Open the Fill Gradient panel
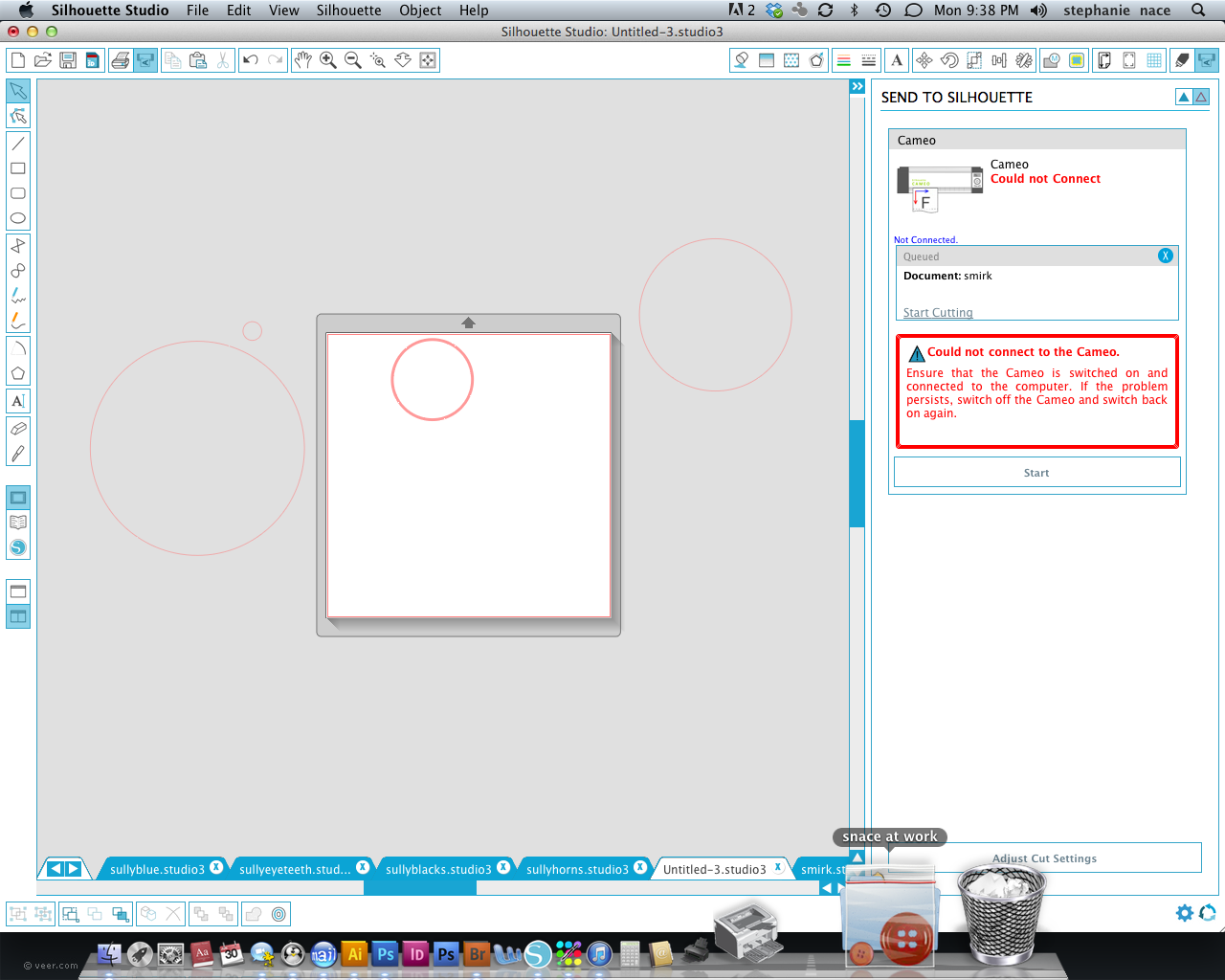 [x=767, y=60]
